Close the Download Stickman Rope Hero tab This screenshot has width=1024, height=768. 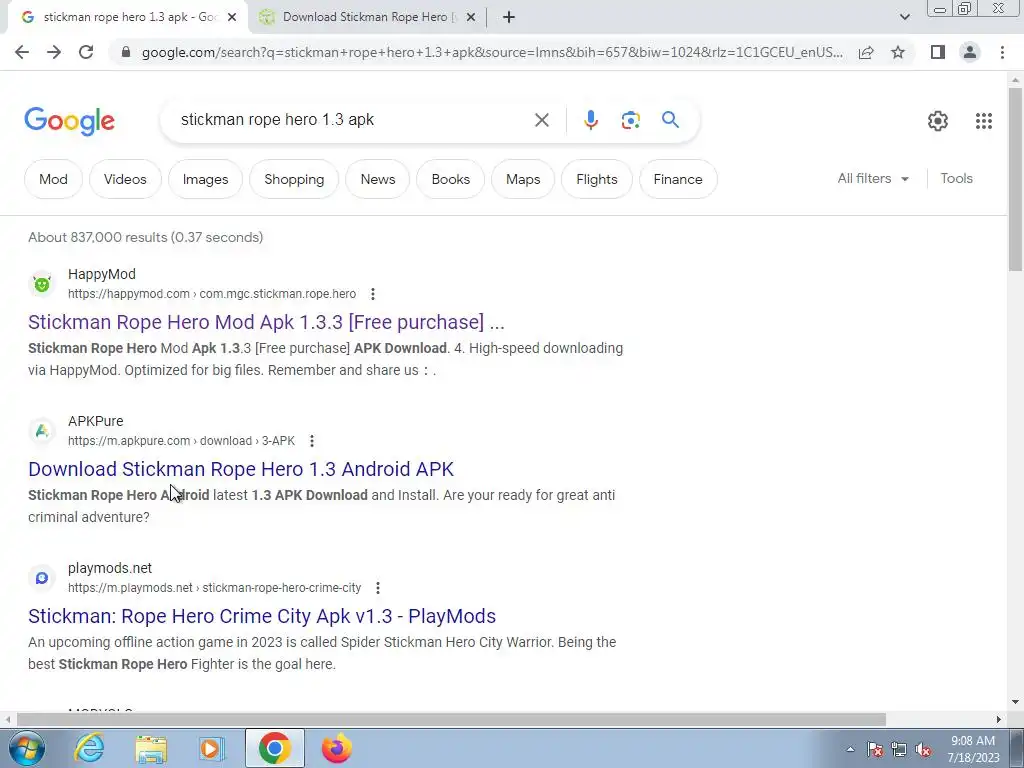pos(471,17)
